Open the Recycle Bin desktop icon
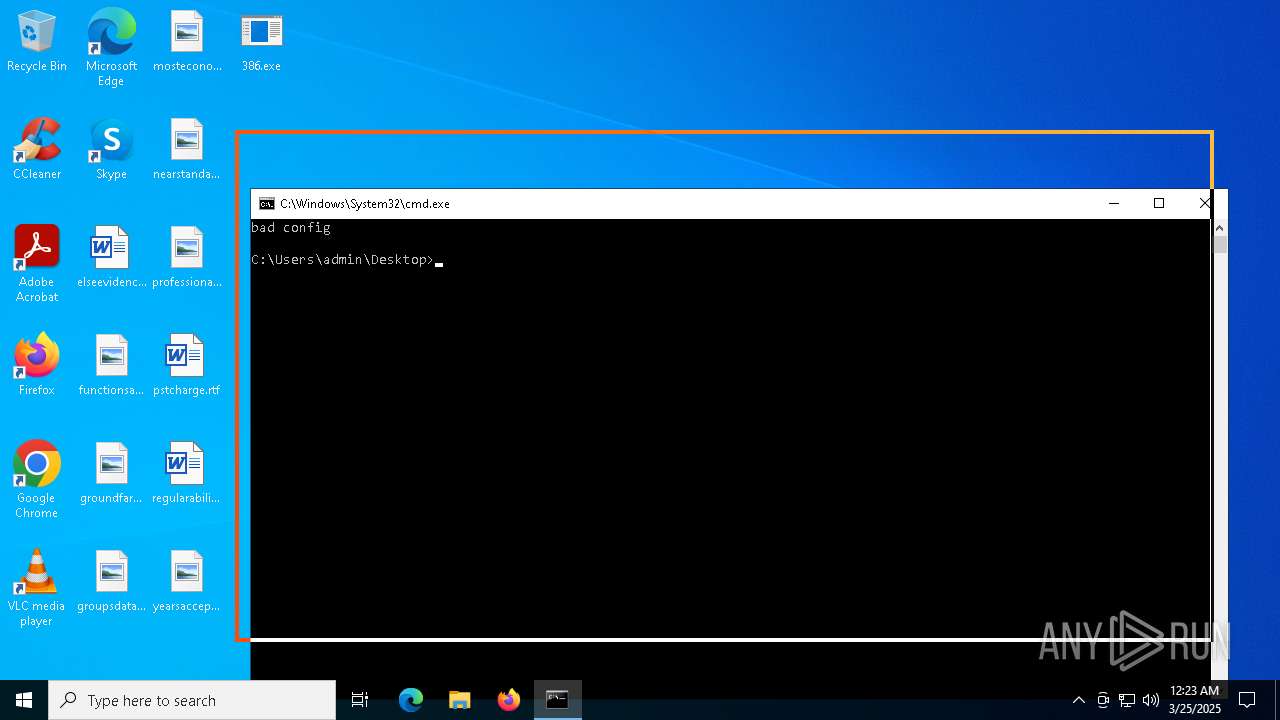 pos(37,42)
